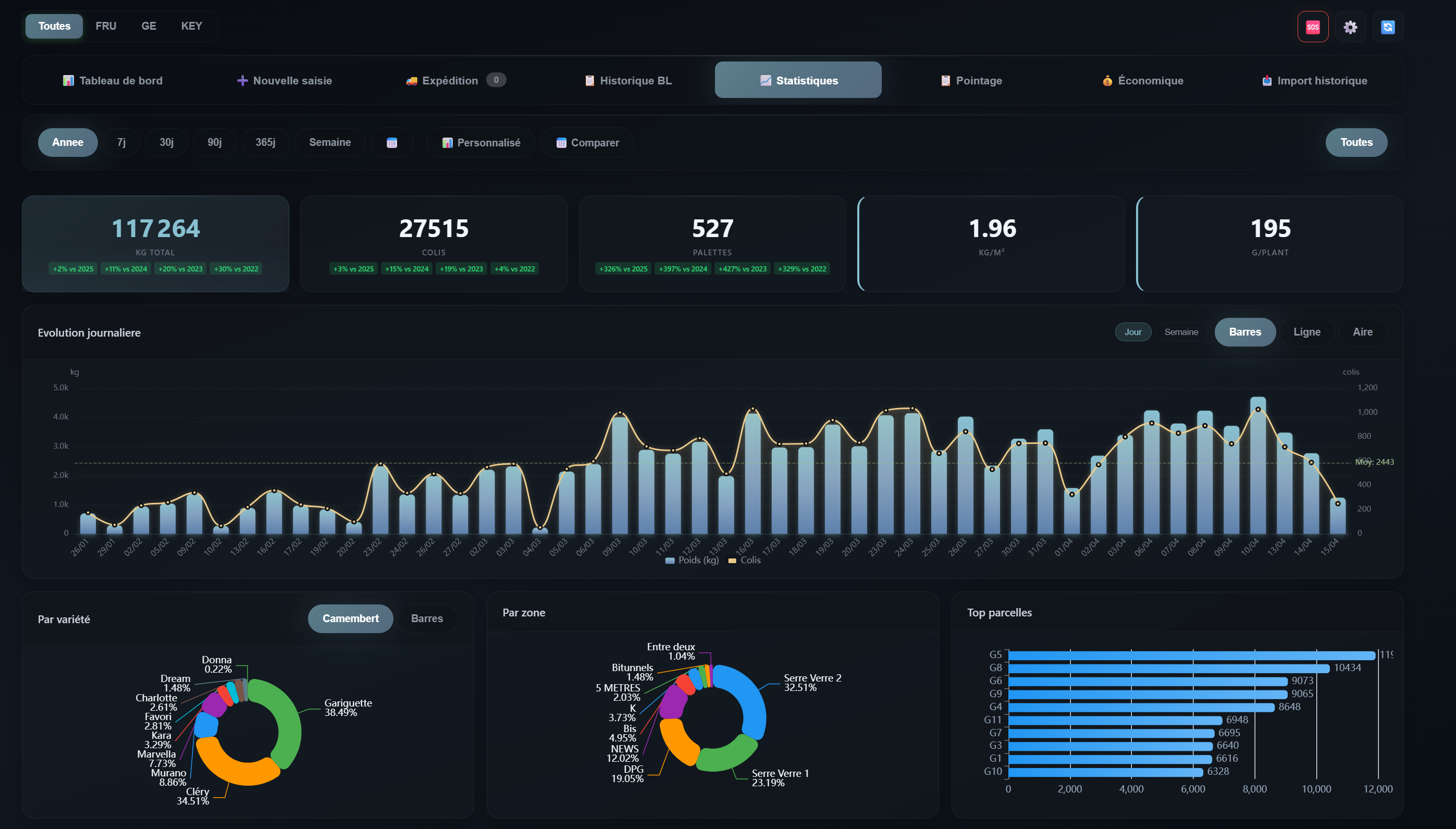Switch chart granularity to Semaine
Image resolution: width=1456 pixels, height=829 pixels.
pos(1181,332)
